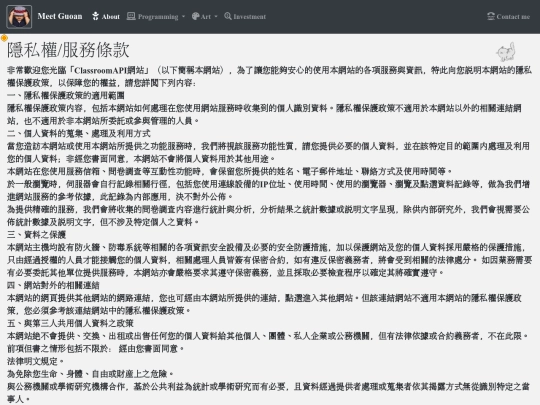Open the Contact me link

[x=513, y=17]
